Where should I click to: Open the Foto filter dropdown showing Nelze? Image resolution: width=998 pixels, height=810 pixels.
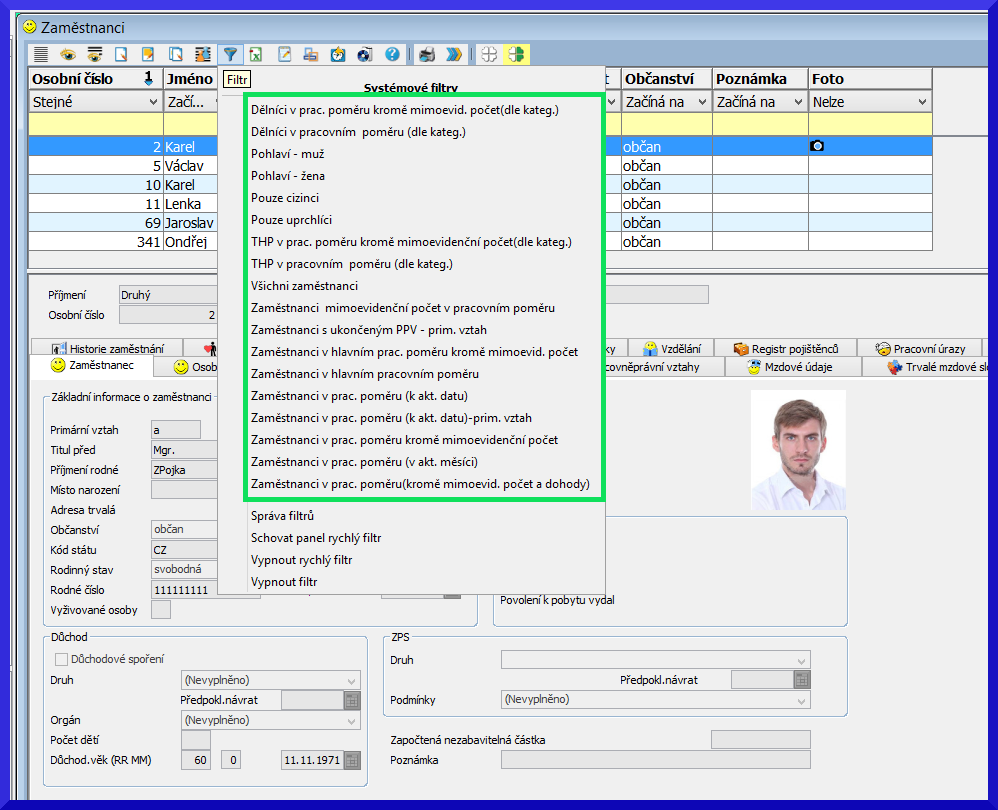point(921,102)
